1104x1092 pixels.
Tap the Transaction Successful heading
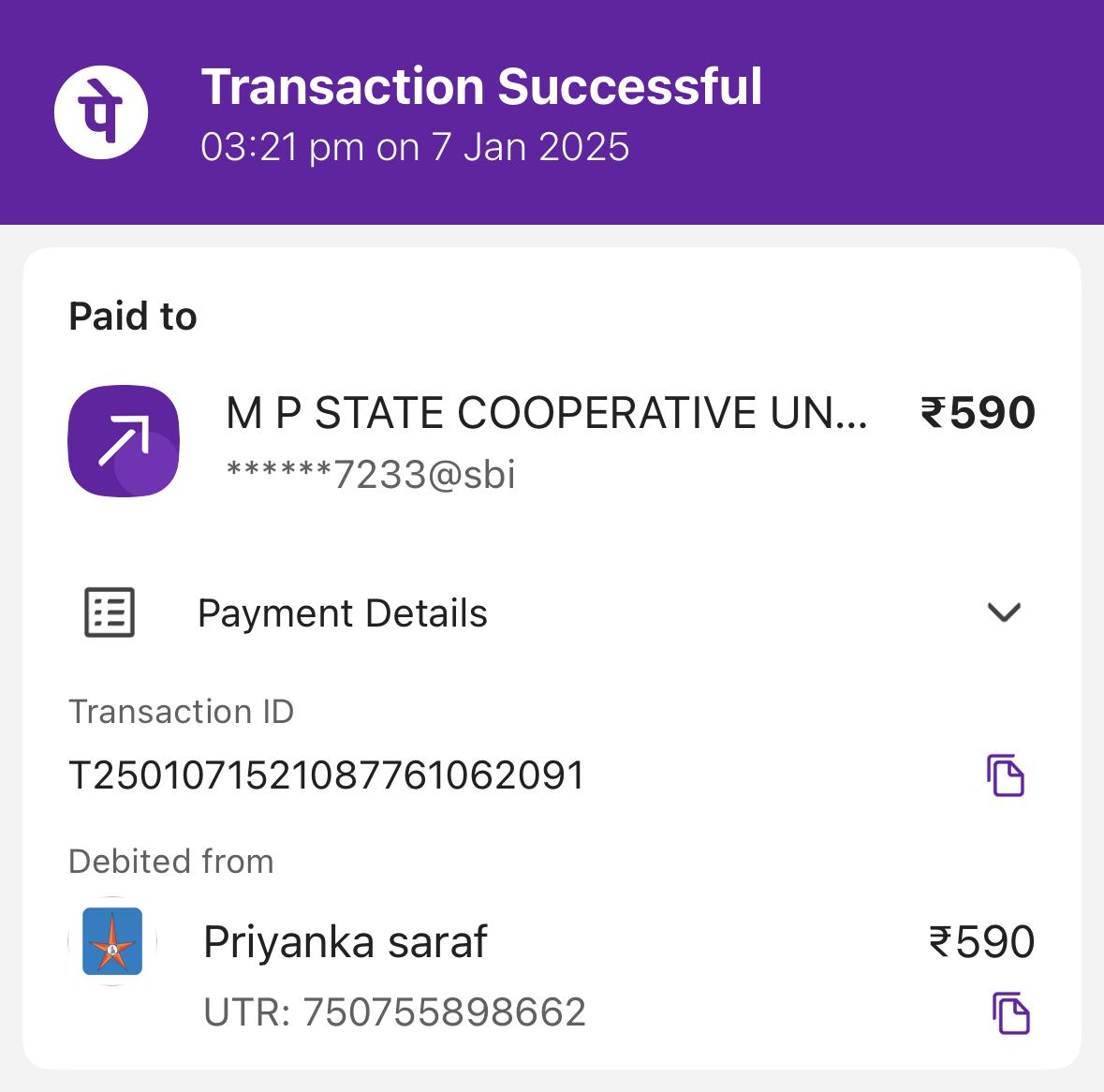click(481, 86)
